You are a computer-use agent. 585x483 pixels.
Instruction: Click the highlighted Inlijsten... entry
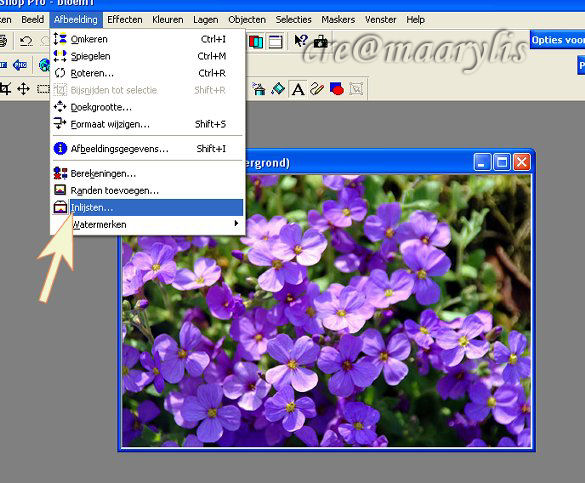coord(148,207)
